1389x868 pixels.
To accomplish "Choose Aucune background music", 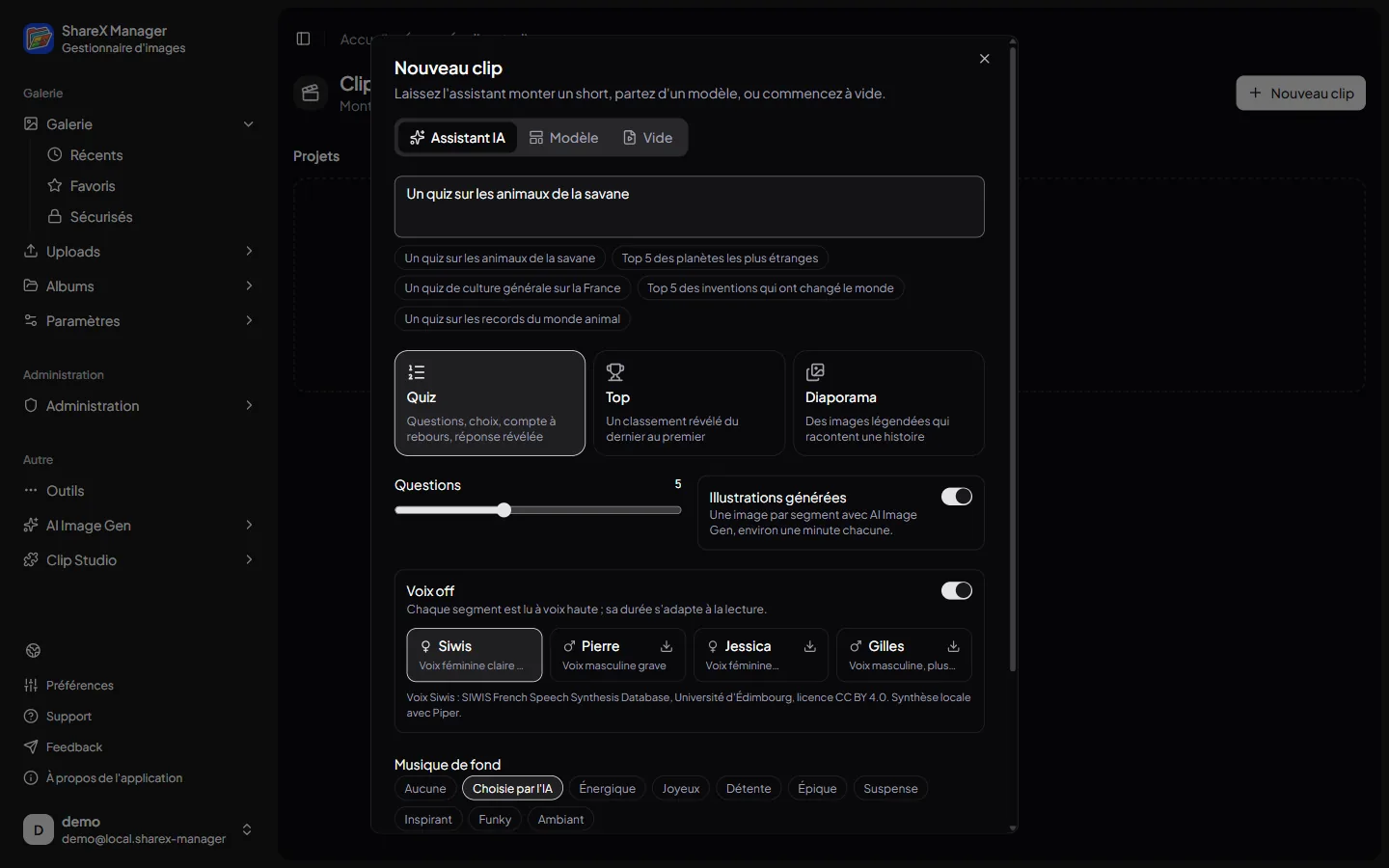I will (x=425, y=789).
